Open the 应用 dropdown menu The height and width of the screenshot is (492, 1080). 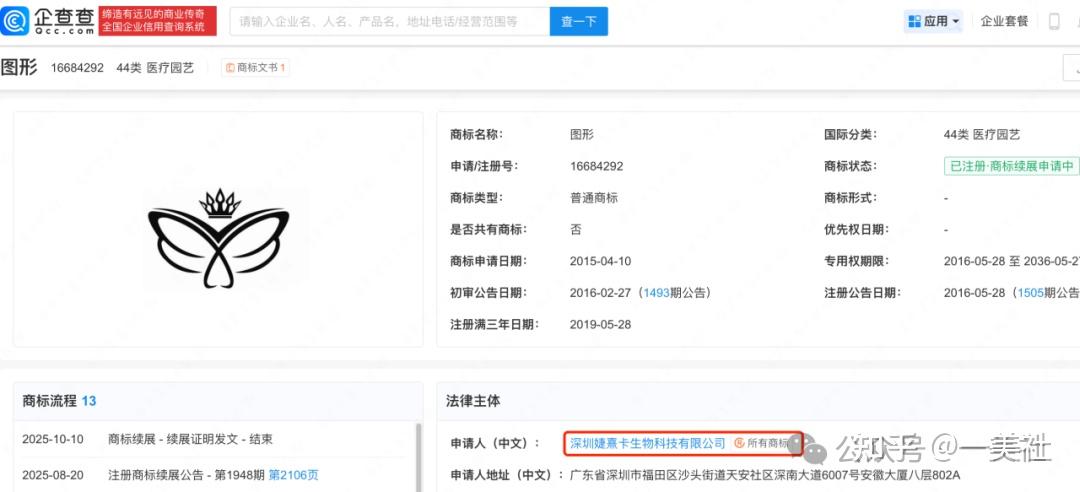pyautogui.click(x=933, y=21)
